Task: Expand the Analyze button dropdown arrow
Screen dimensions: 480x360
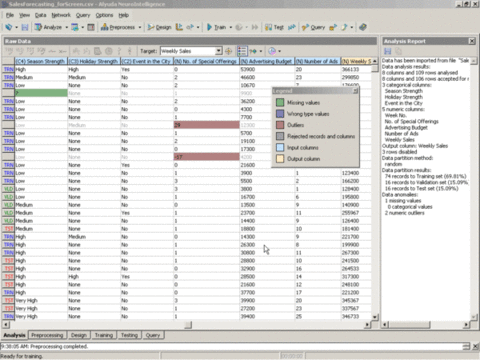Action: [x=66, y=27]
